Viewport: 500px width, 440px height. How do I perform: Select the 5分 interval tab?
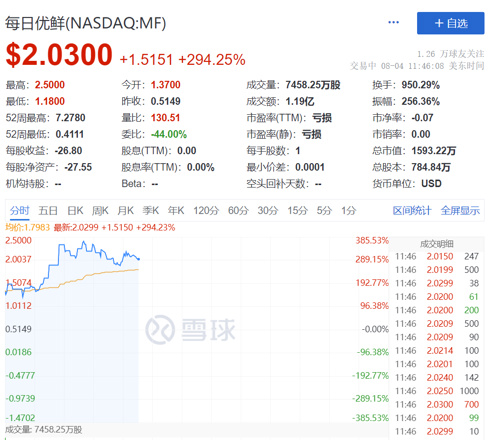click(x=324, y=211)
